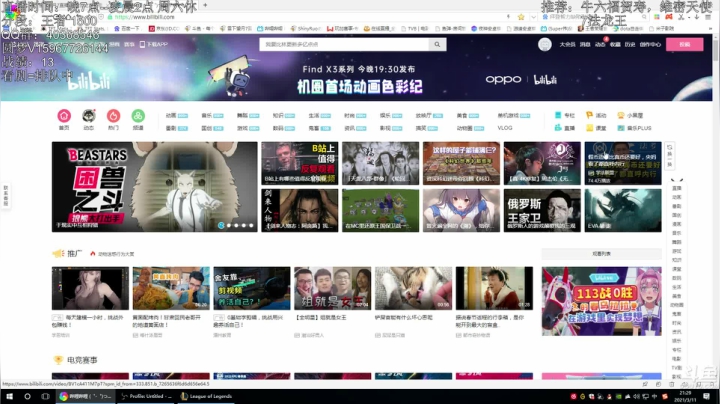Open the Profile: Untitled taskbar item
This screenshot has height=404, width=720.
coord(146,396)
